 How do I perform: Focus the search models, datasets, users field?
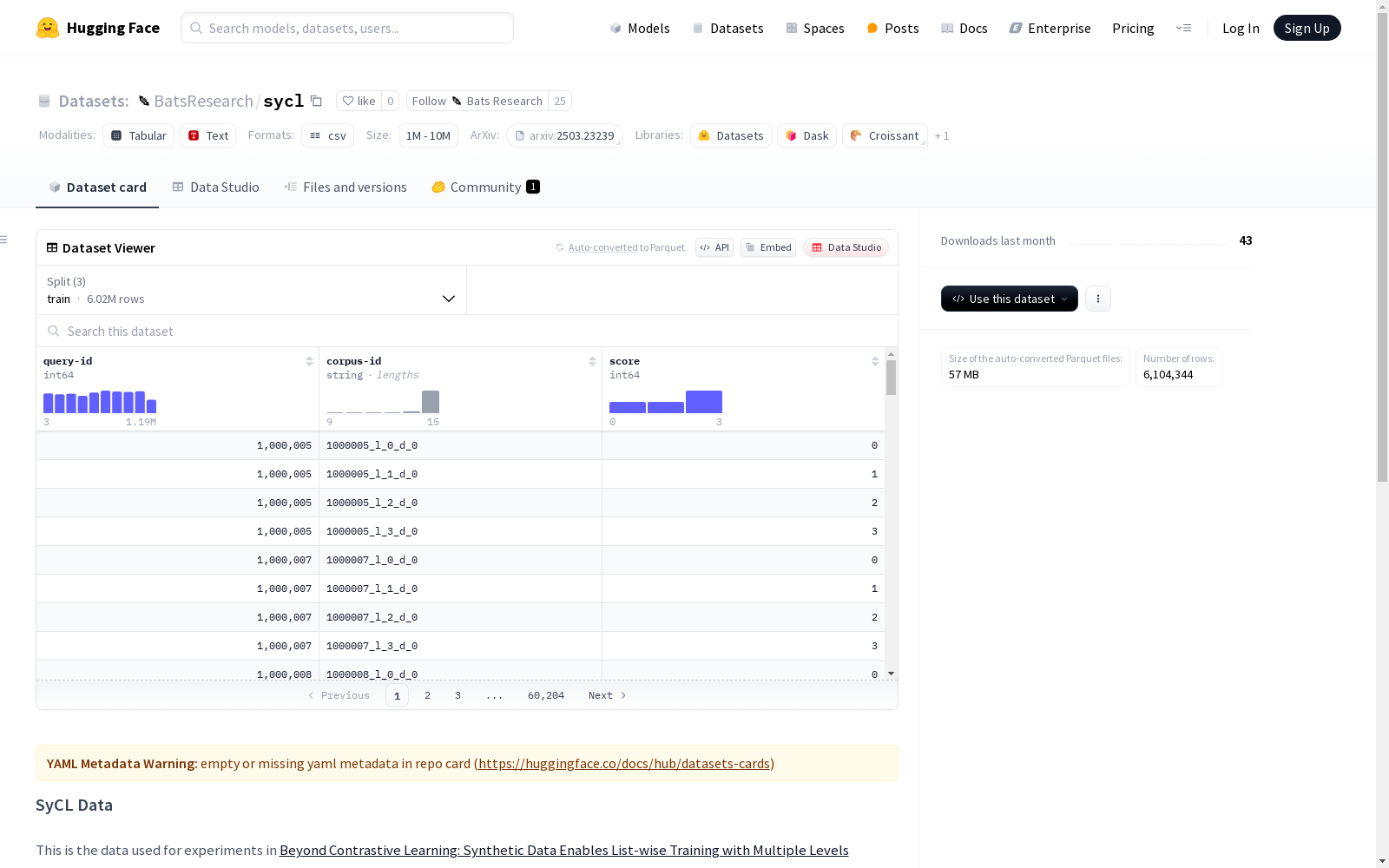tap(347, 28)
